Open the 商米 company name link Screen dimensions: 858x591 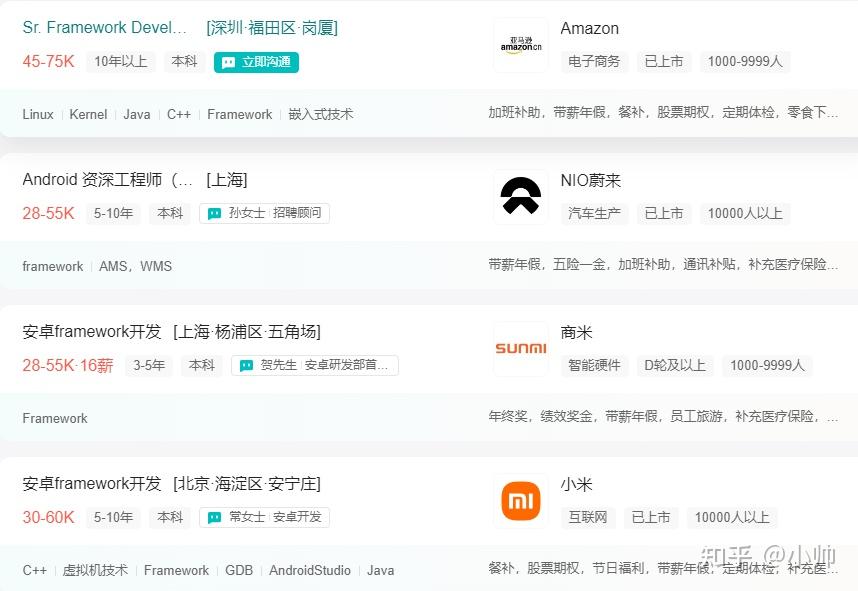(x=576, y=333)
